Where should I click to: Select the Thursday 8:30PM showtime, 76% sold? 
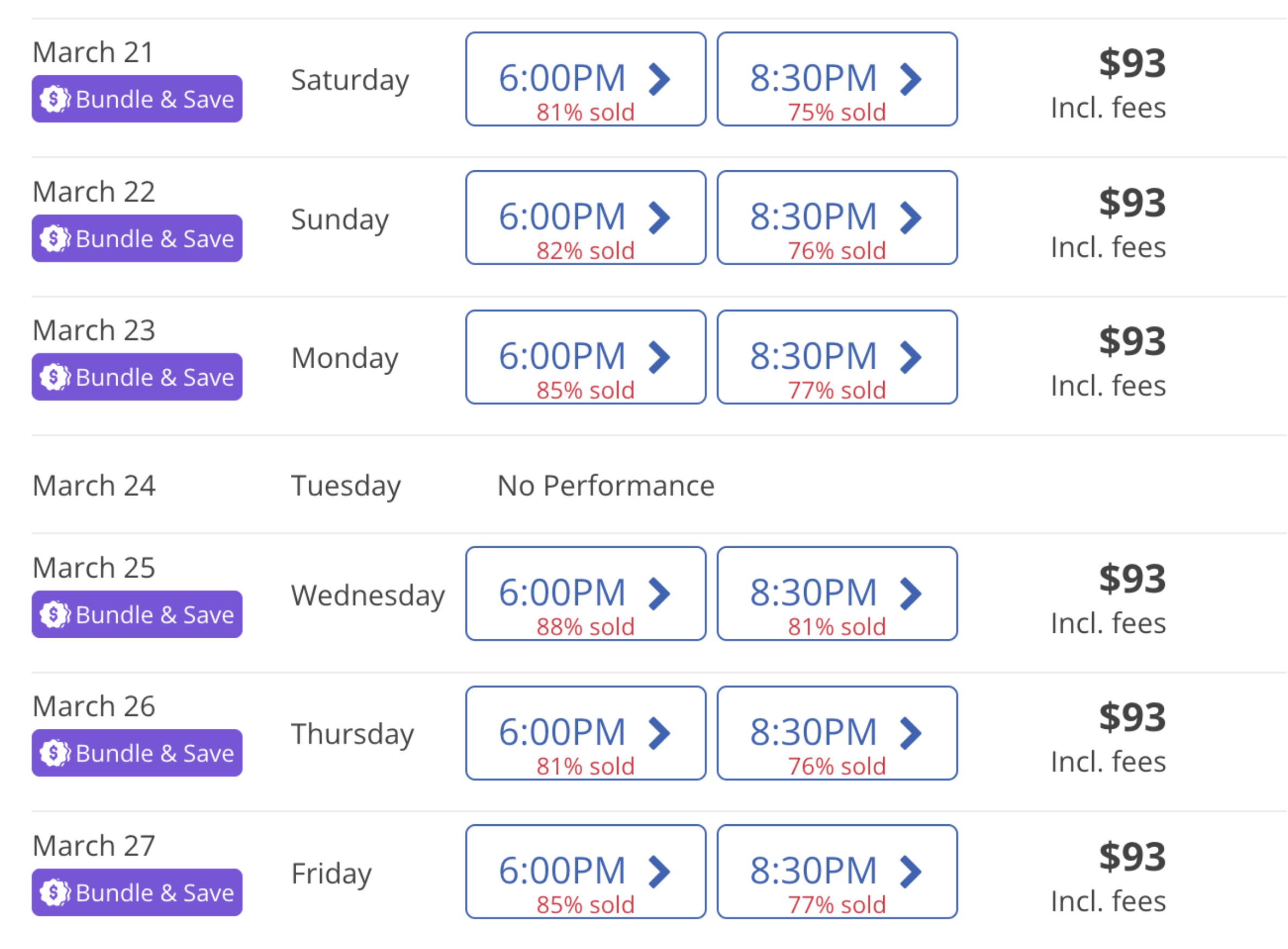836,733
